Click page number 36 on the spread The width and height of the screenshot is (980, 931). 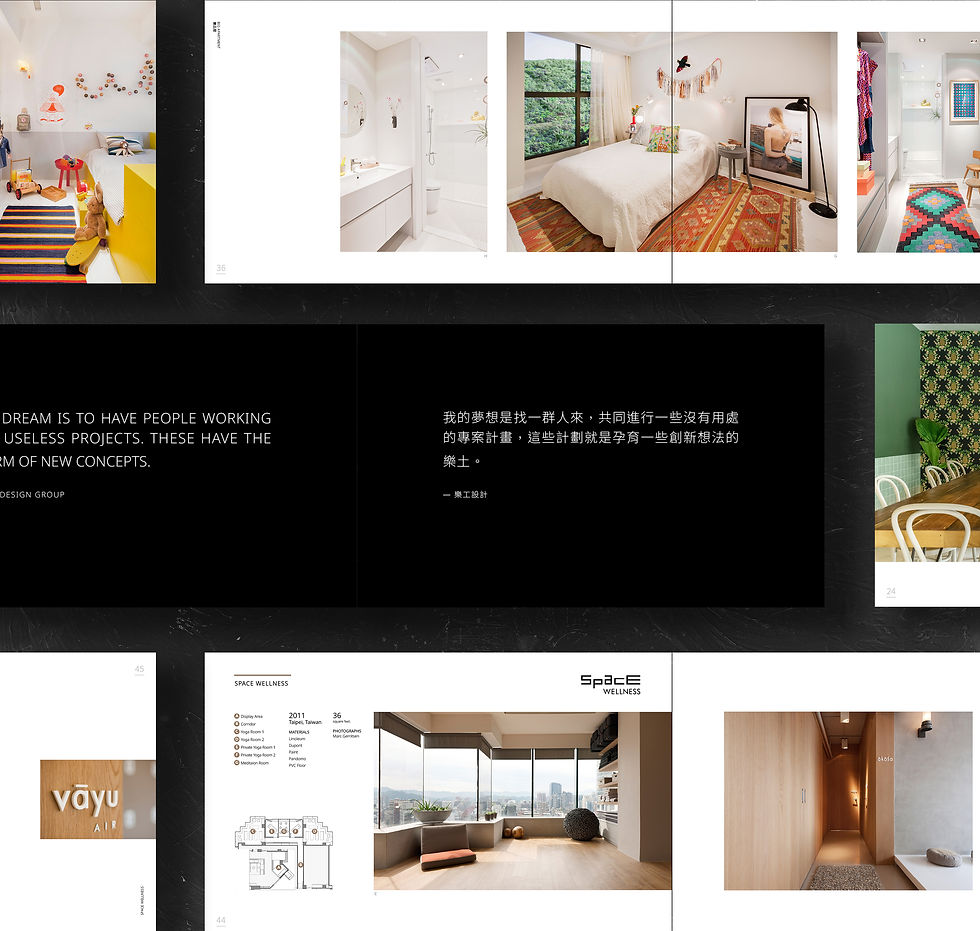pos(221,268)
